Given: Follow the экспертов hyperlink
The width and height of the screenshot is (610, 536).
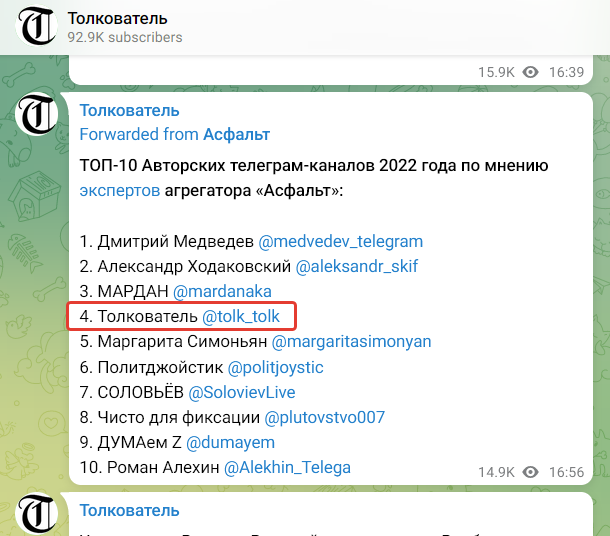Looking at the screenshot, I should (x=120, y=191).
